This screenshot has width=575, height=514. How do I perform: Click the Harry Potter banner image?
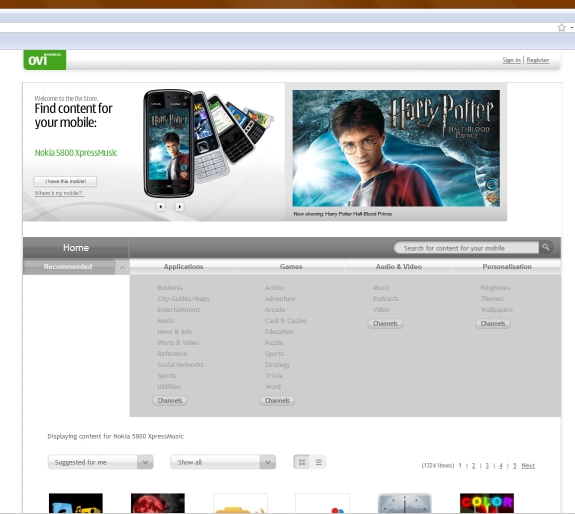pyautogui.click(x=396, y=148)
